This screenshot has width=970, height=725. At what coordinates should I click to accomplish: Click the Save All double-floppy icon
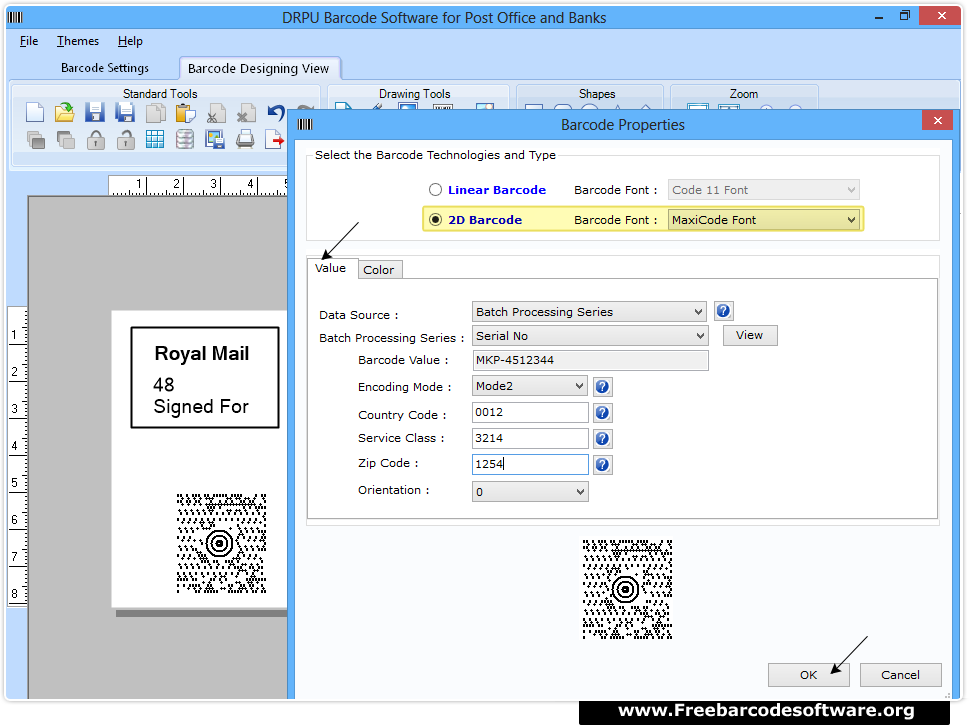124,113
